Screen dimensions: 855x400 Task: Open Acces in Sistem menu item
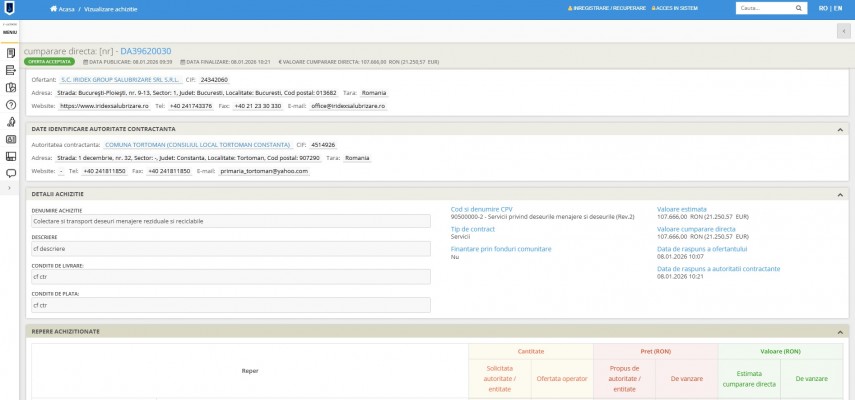pos(677,8)
